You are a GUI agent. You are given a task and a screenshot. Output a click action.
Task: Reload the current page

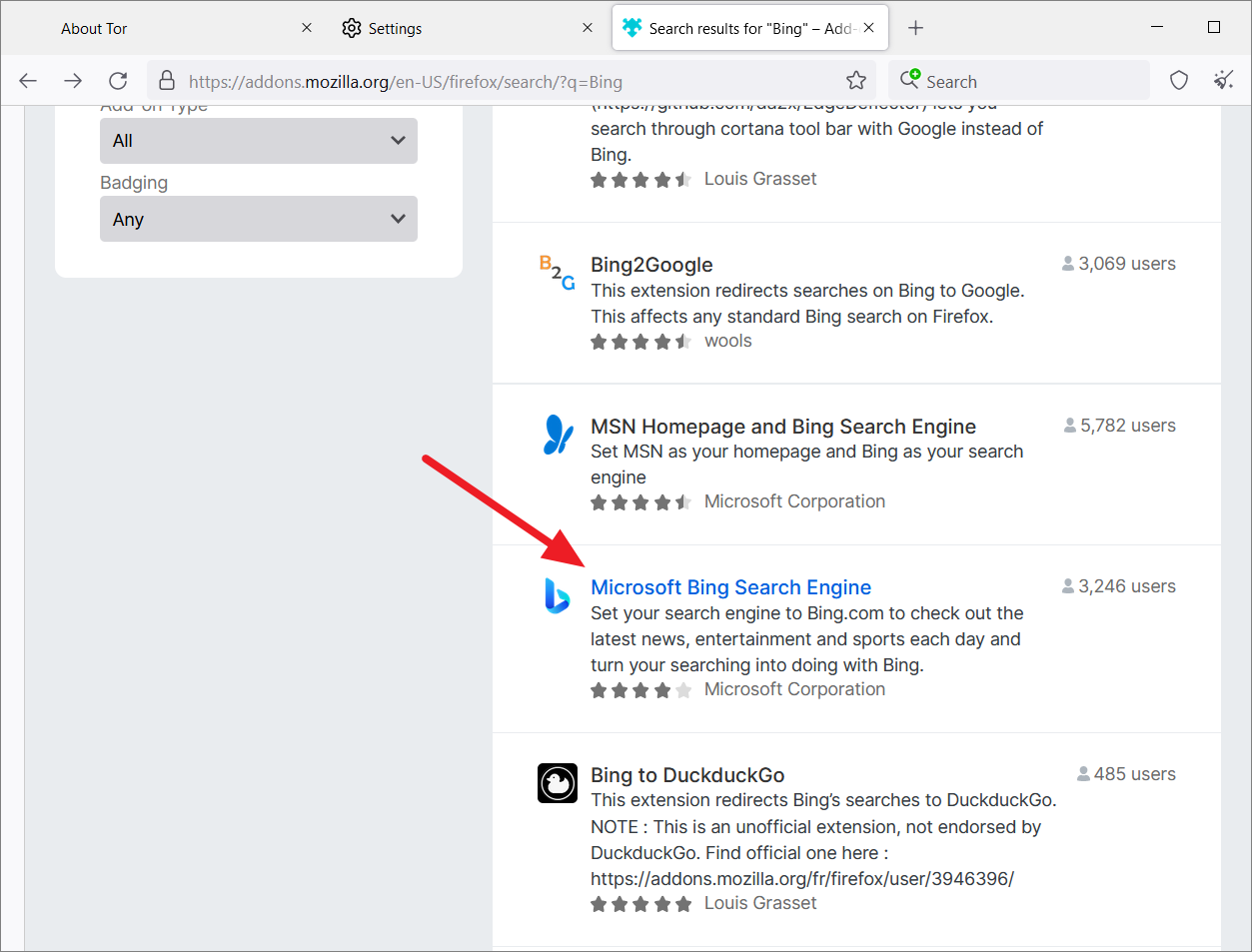coord(118,81)
